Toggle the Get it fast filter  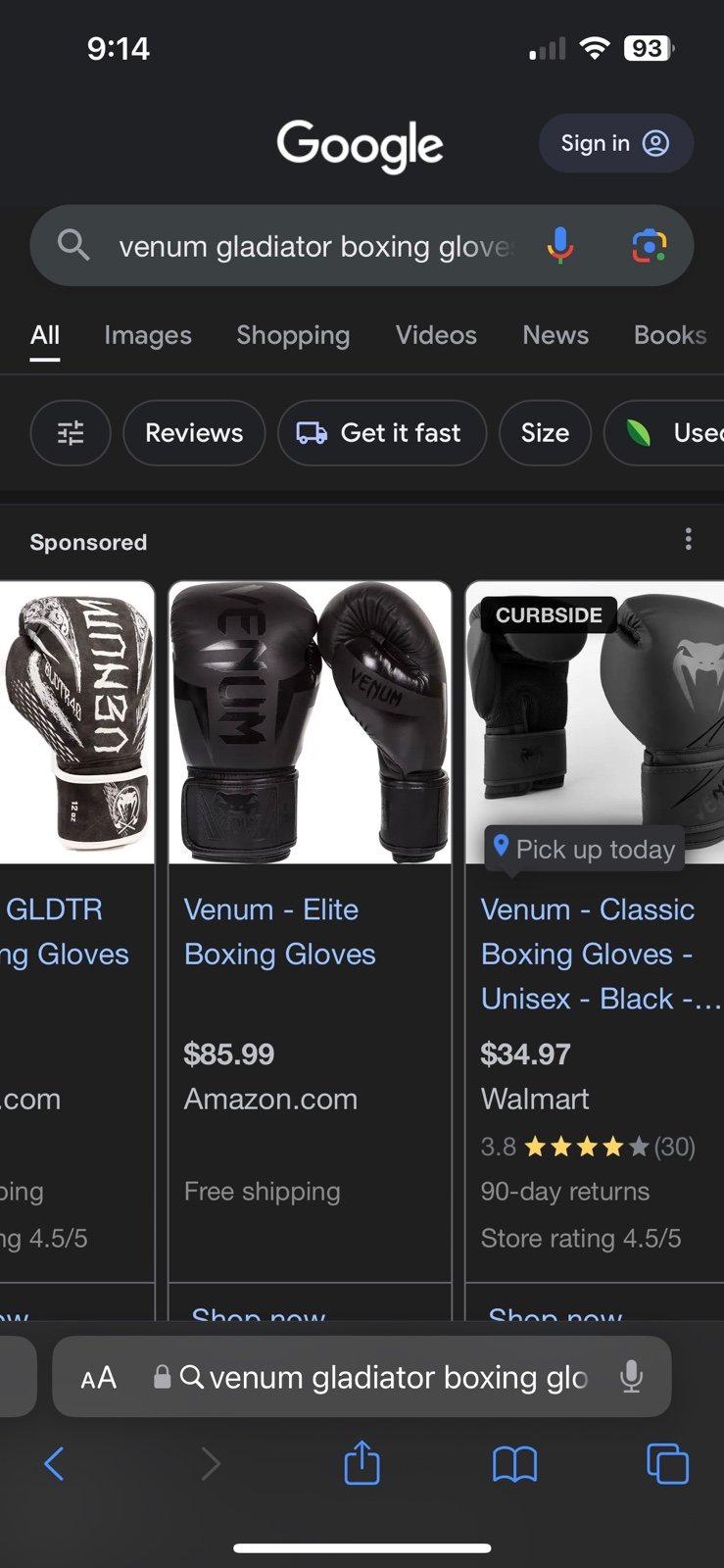click(382, 432)
